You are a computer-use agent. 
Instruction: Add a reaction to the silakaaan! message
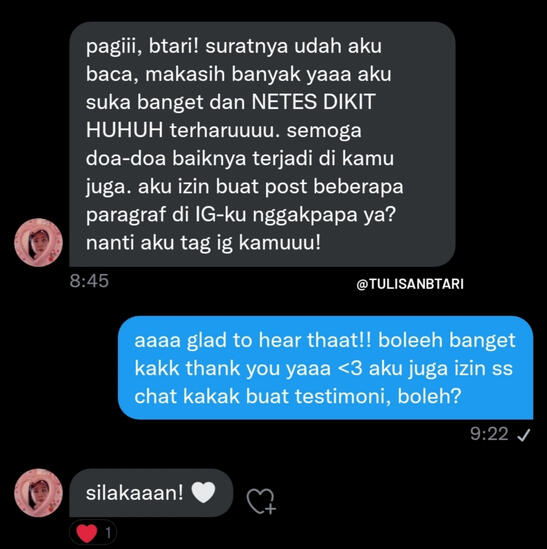(261, 501)
